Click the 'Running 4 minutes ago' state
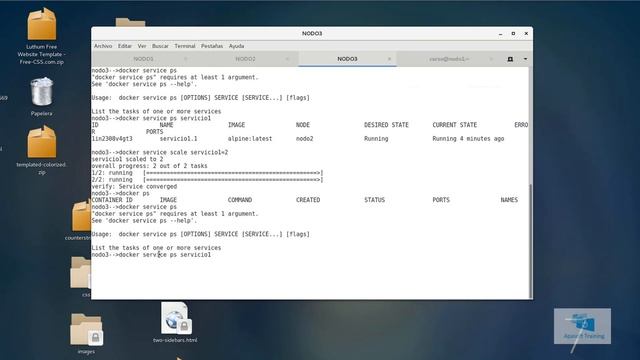This screenshot has height=360, width=640. click(468, 139)
